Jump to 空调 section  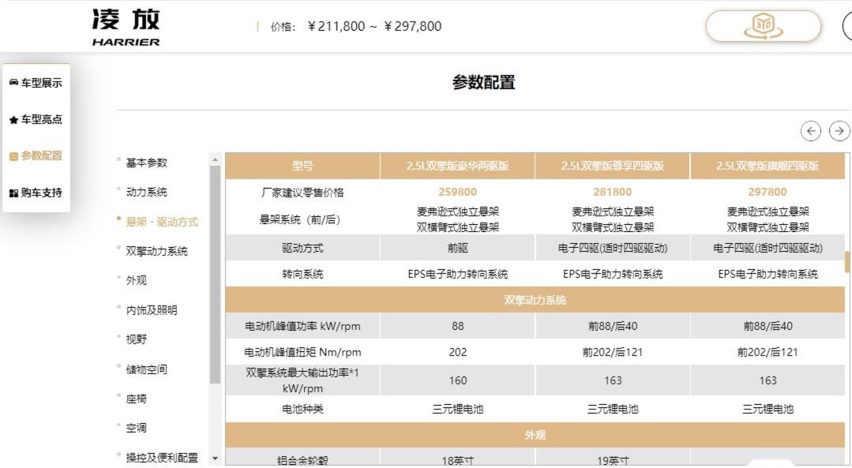136,428
